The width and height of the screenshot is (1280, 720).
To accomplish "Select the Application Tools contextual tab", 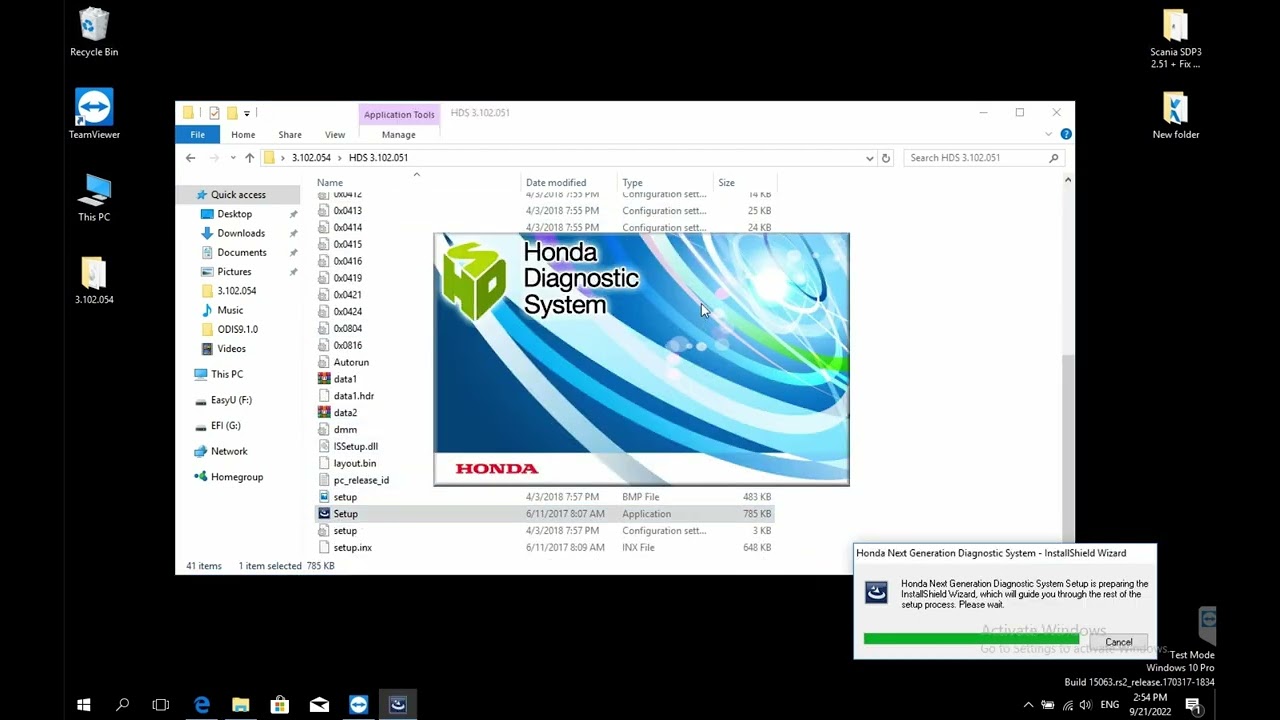I will pos(399,114).
